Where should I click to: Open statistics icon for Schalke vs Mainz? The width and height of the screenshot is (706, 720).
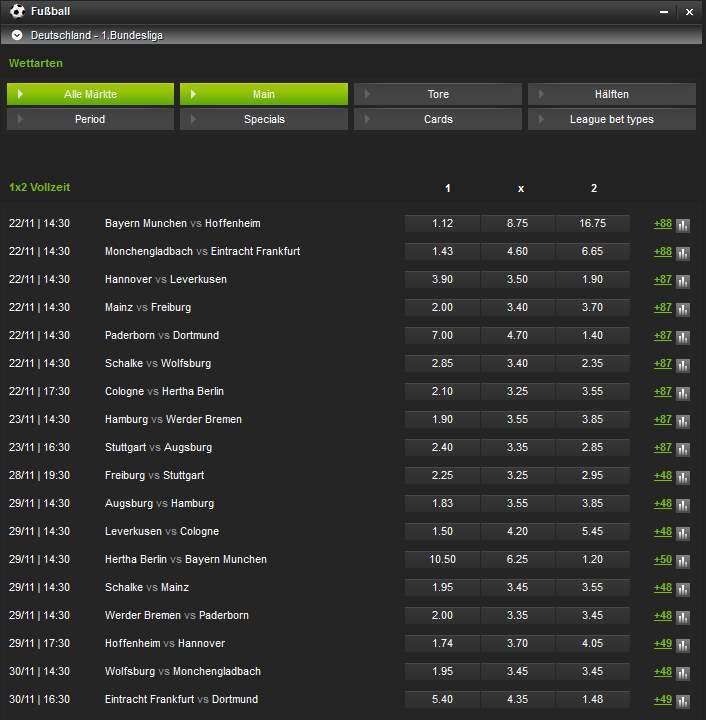click(x=683, y=590)
